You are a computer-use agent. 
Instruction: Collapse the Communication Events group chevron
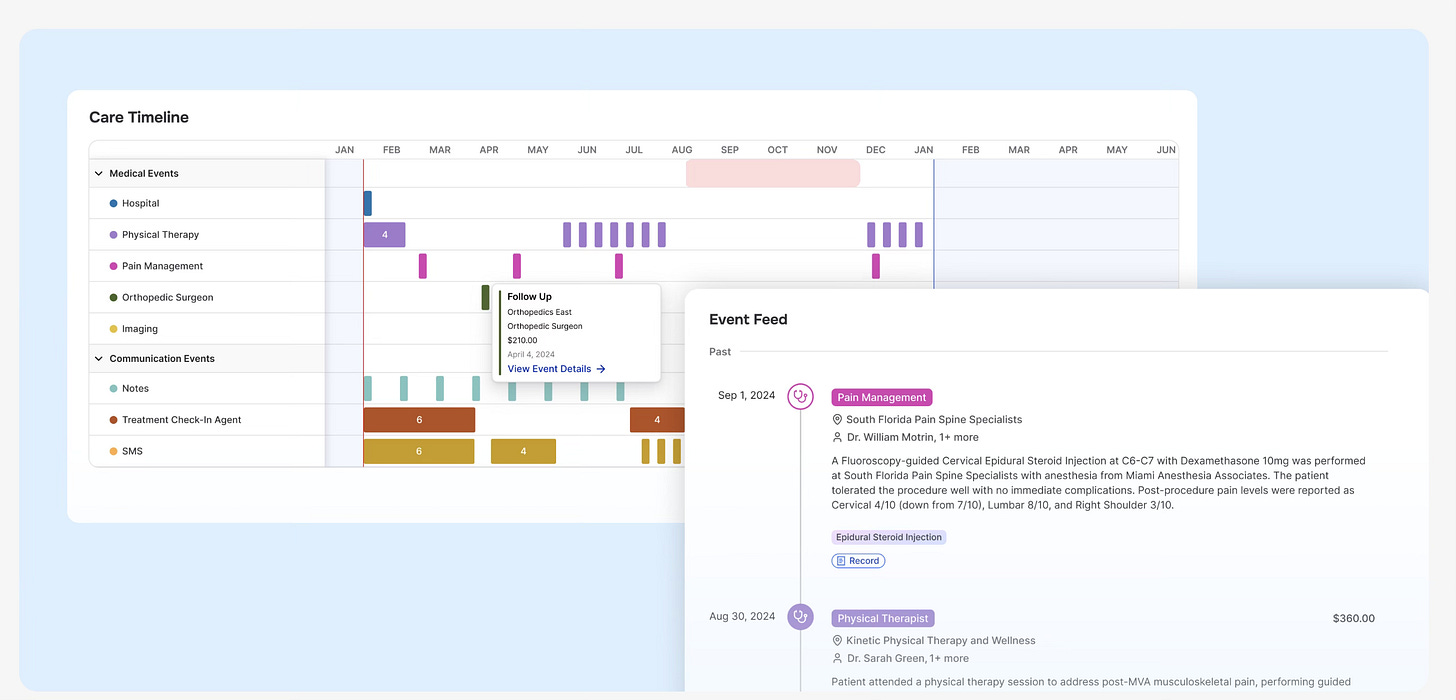pos(98,358)
